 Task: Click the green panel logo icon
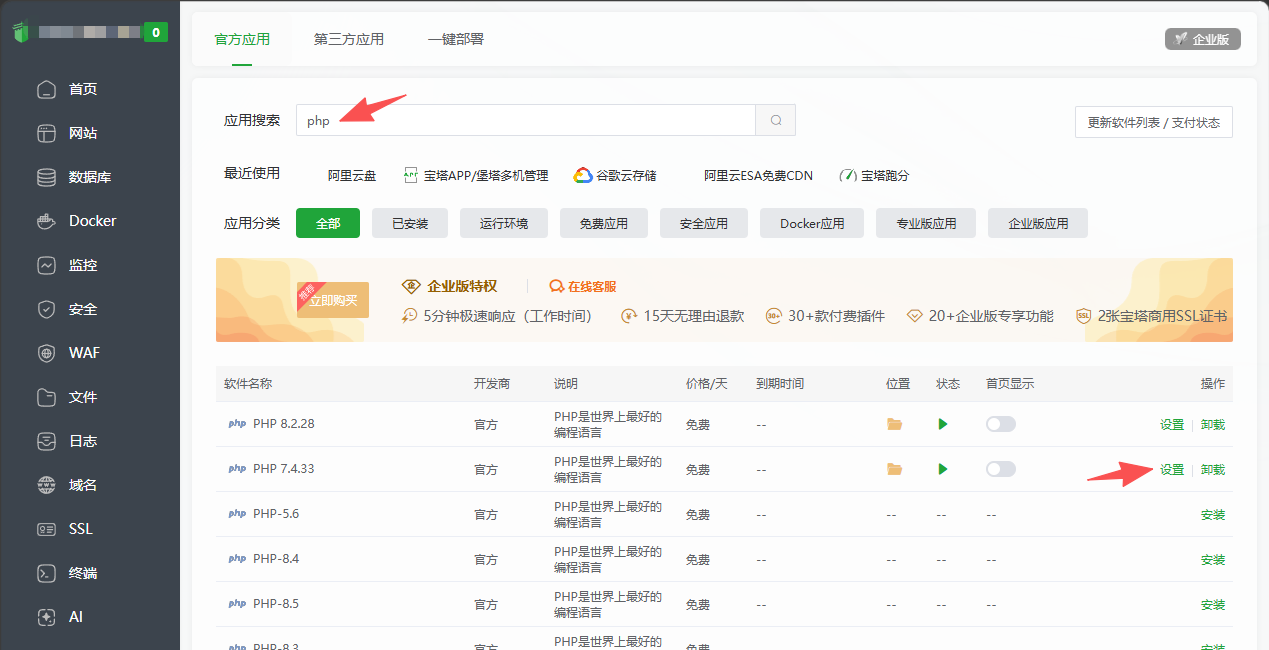coord(22,32)
